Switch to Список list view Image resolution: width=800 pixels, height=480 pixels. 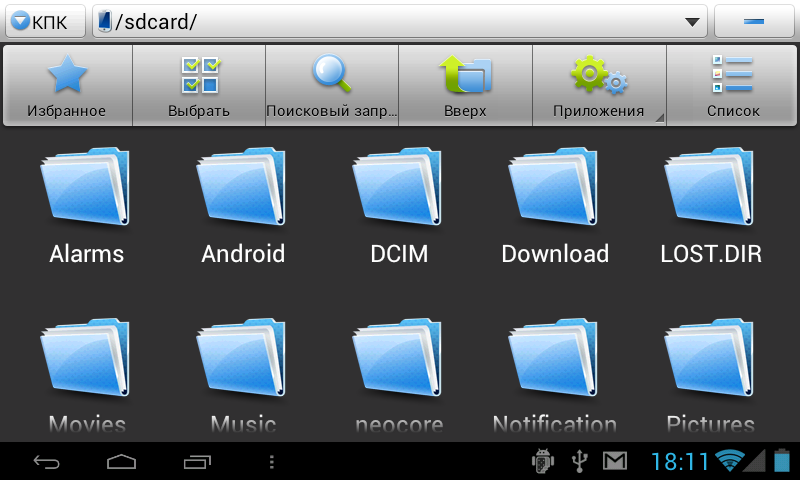click(732, 85)
